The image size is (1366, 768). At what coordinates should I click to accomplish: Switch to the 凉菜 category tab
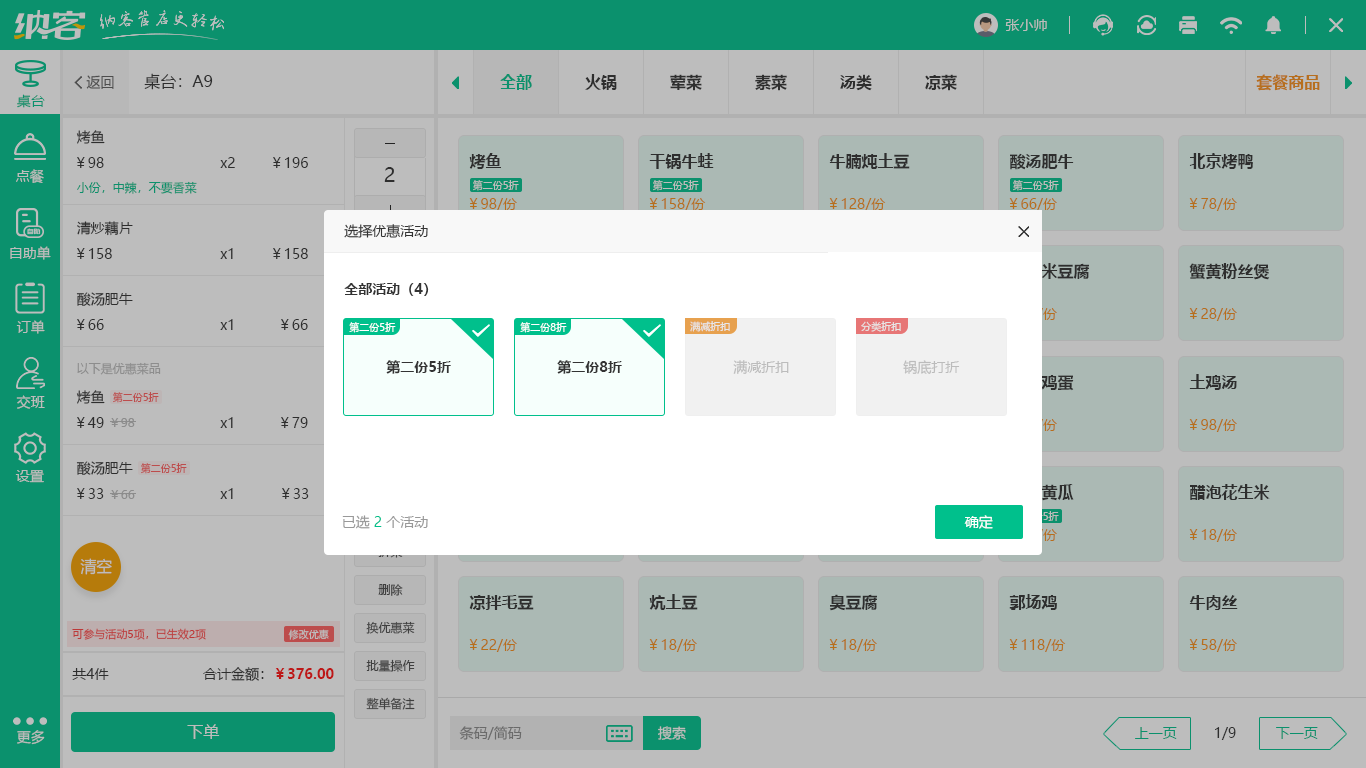pos(940,80)
